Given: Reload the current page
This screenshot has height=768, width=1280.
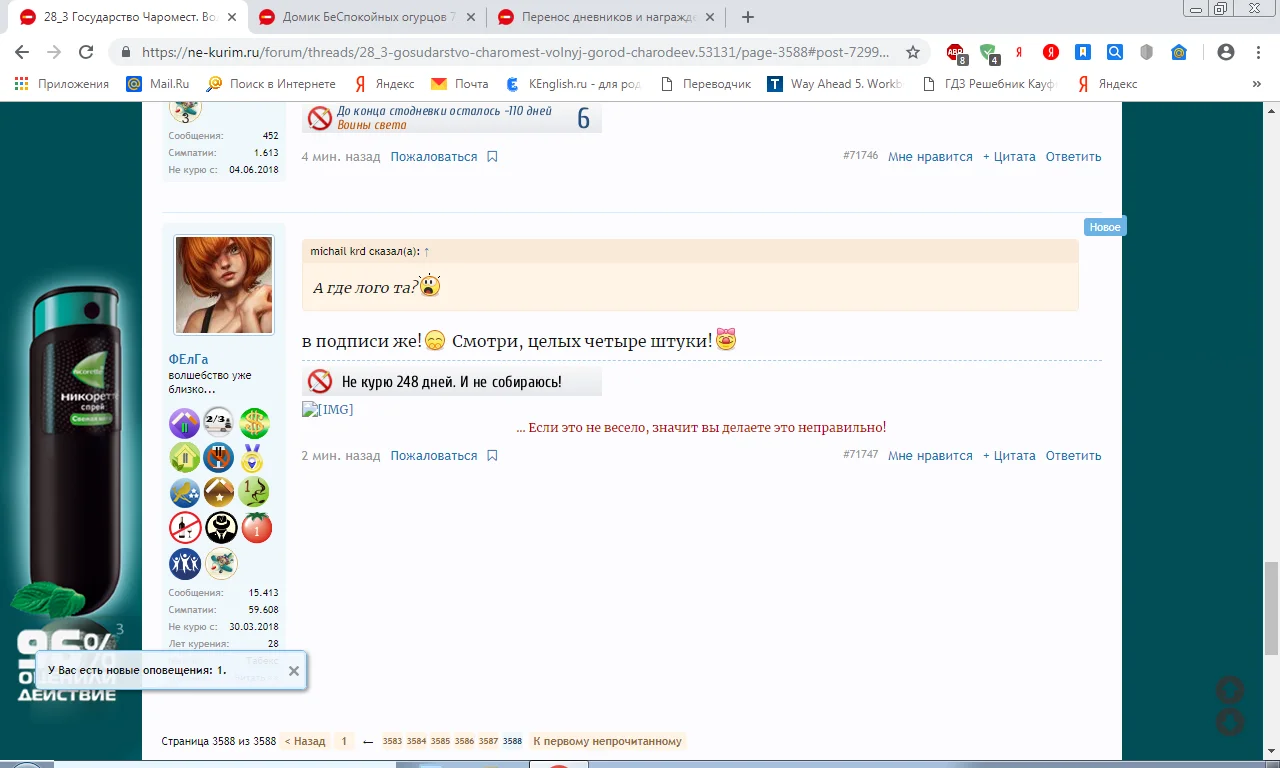Looking at the screenshot, I should click(86, 53).
